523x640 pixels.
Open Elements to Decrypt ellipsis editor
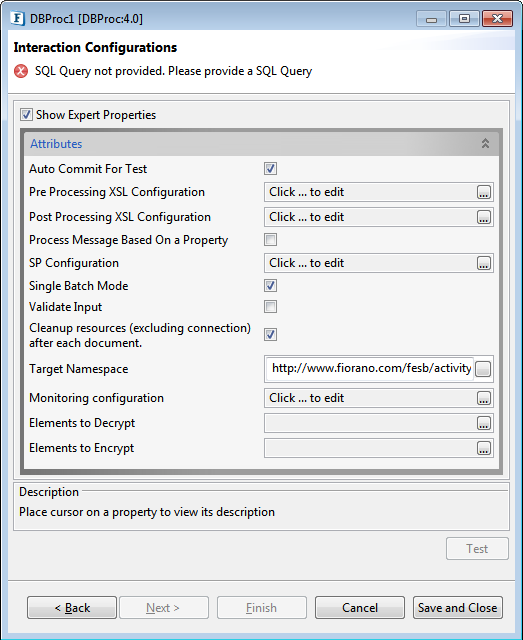483,423
